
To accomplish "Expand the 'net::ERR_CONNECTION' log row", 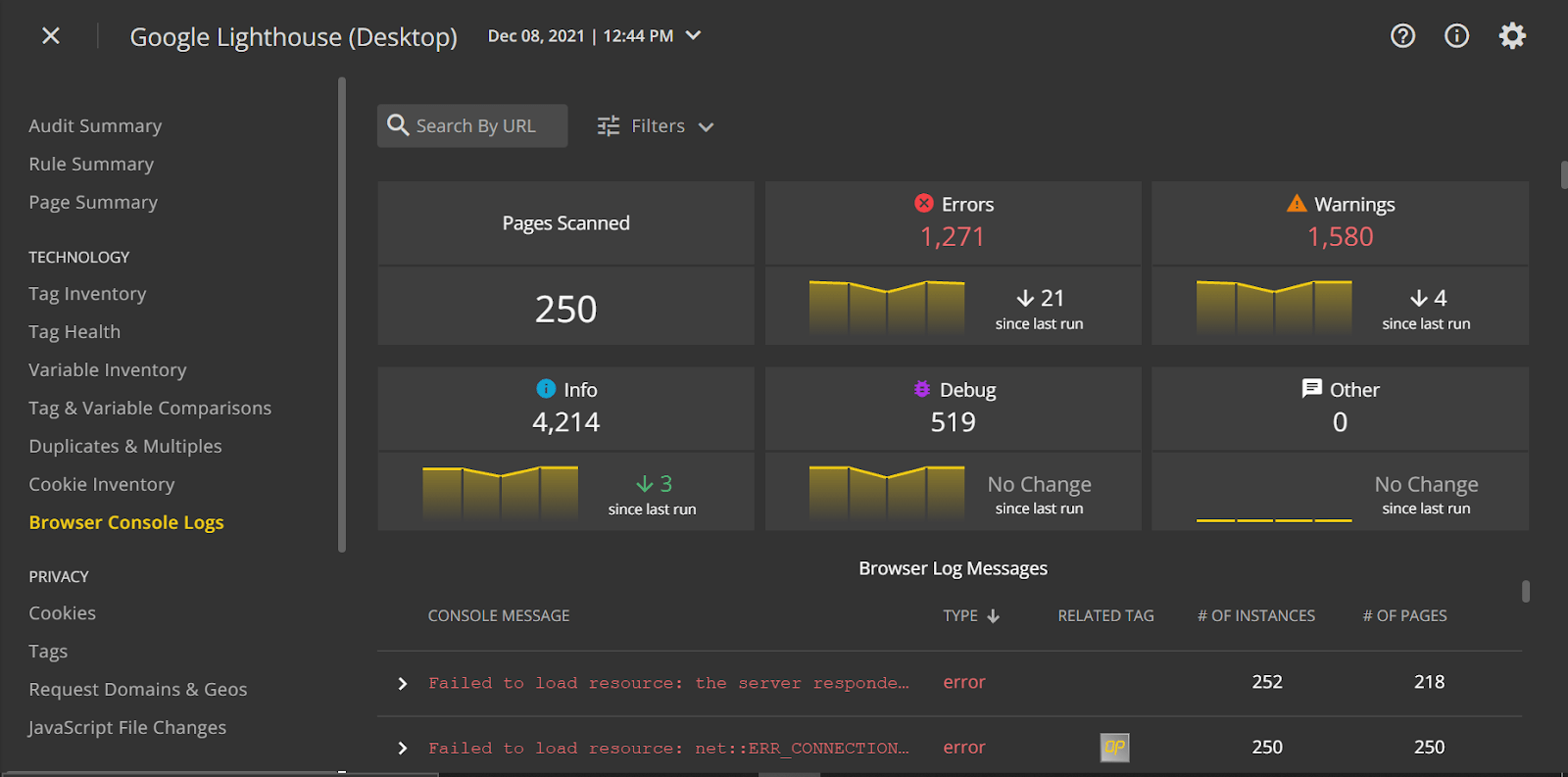I will click(x=402, y=749).
